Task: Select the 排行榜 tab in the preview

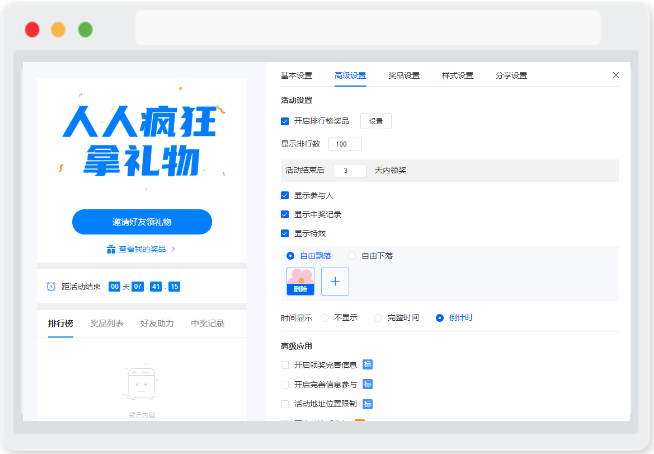Action: pos(60,323)
